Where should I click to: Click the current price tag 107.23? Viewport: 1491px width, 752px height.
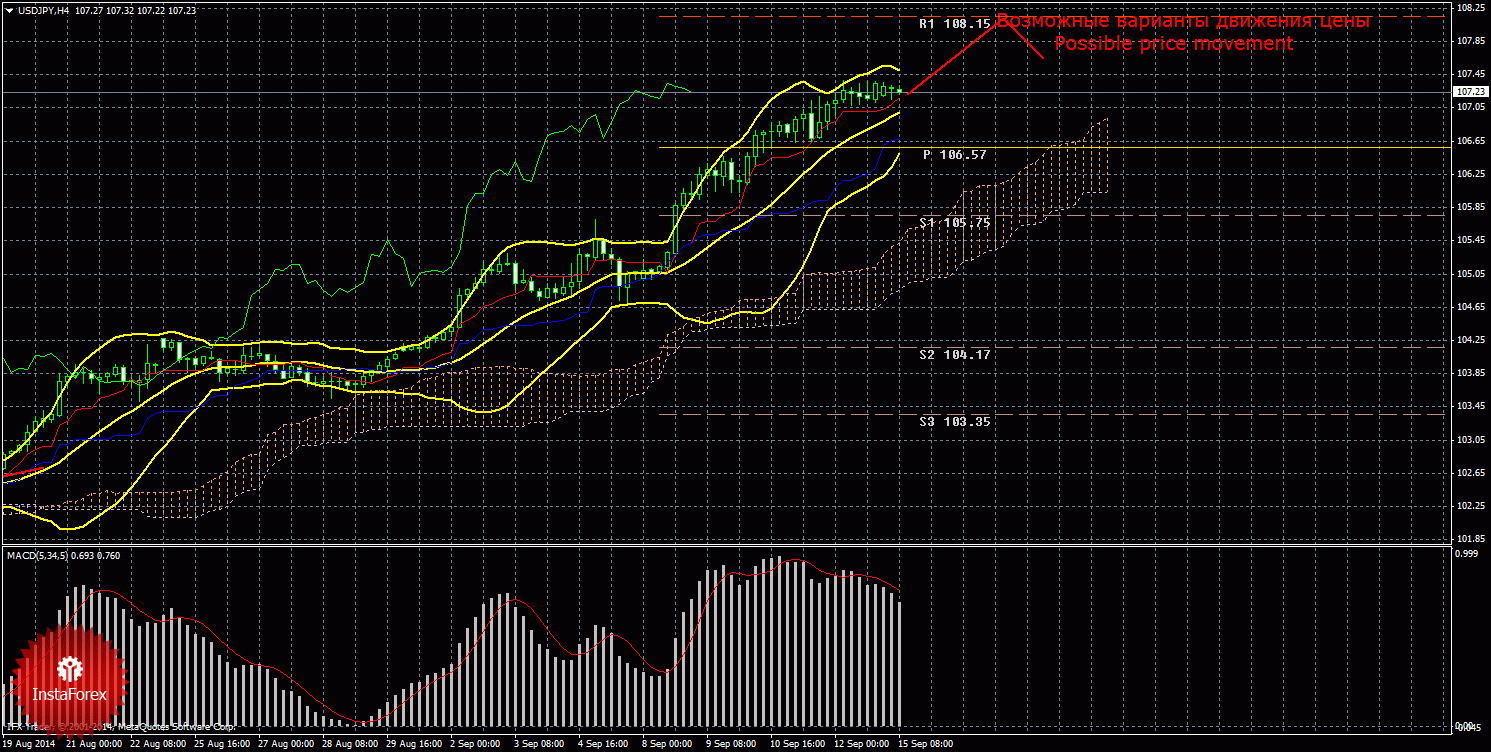point(1469,92)
